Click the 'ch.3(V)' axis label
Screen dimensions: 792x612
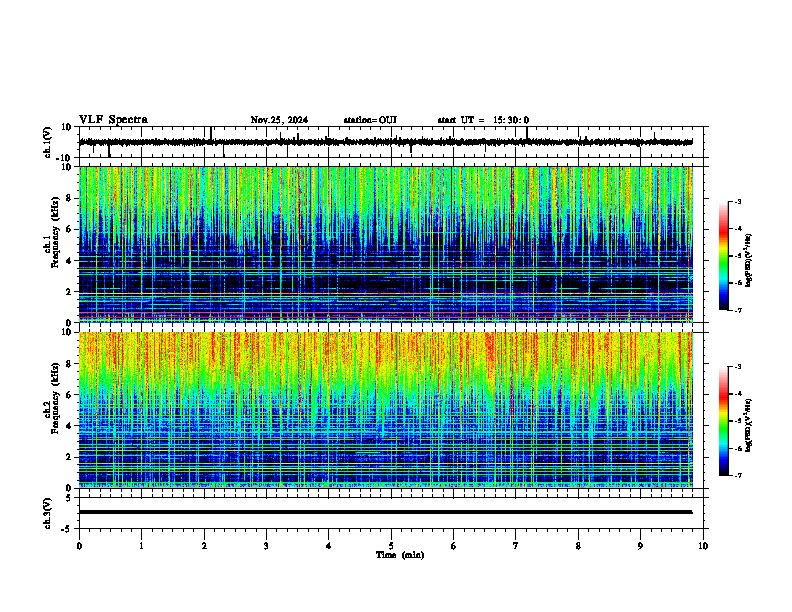(48, 513)
